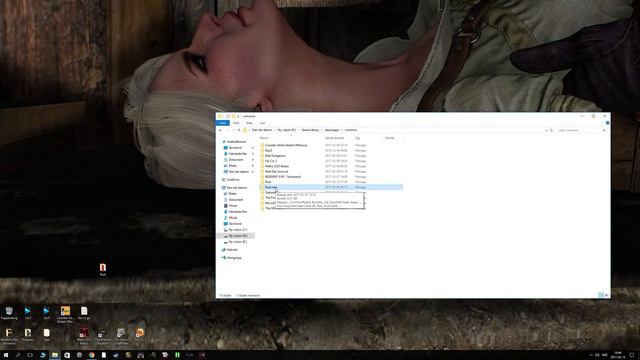The image size is (640, 360).
Task: Click Den här datorn in address breadcrumb
Action: [x=262, y=130]
